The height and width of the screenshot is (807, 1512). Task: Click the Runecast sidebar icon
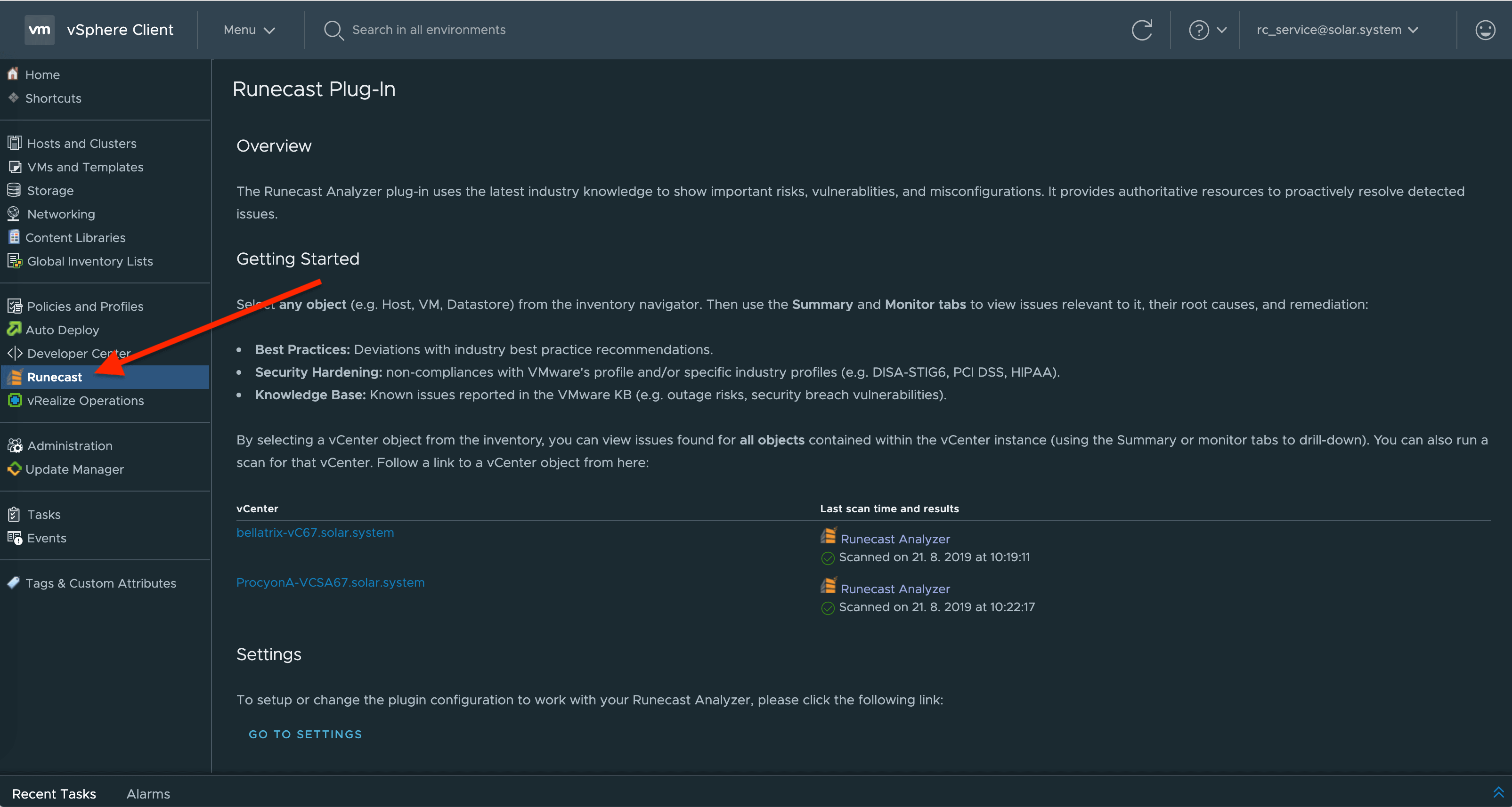[15, 377]
